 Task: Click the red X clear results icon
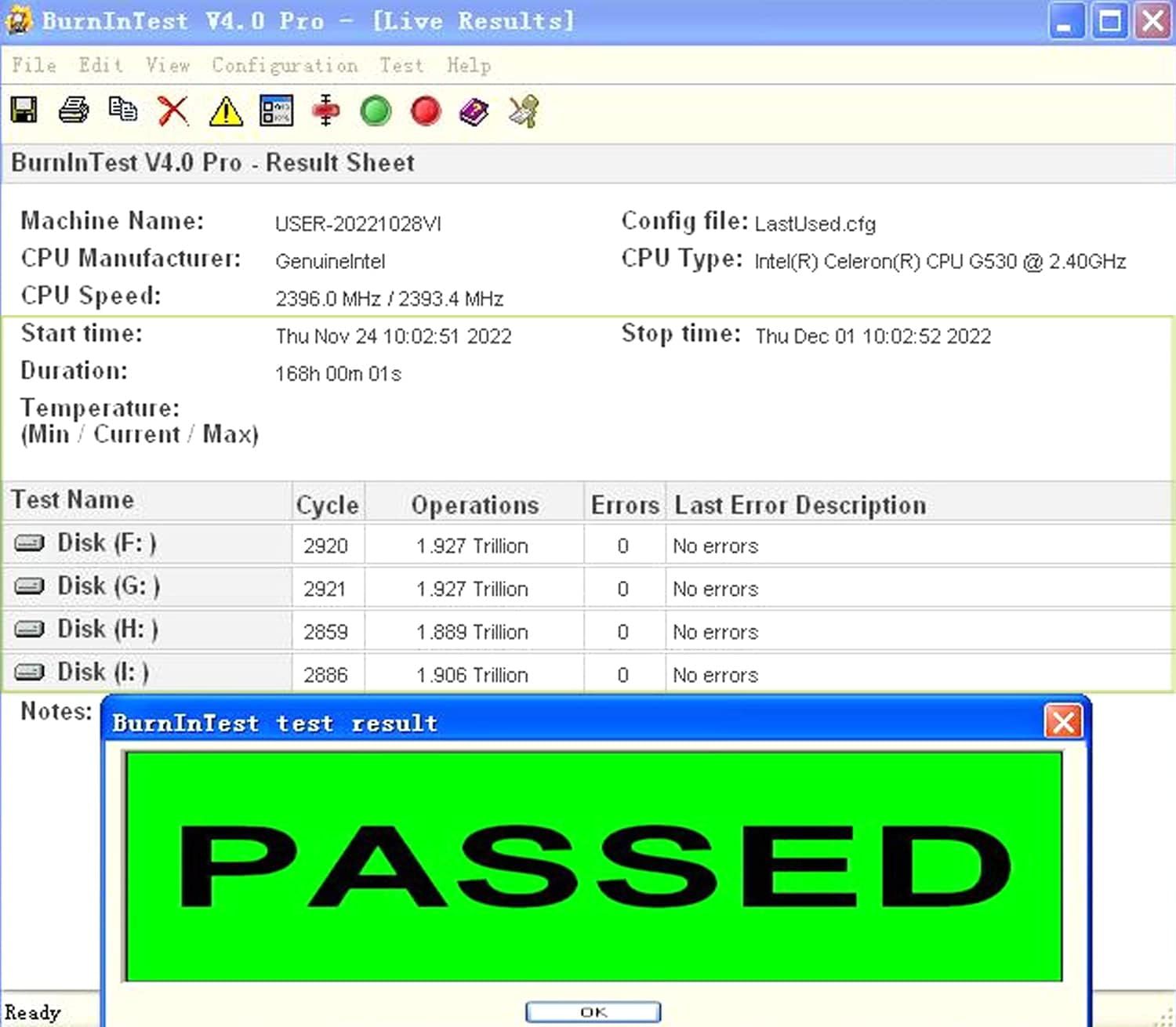tap(173, 111)
